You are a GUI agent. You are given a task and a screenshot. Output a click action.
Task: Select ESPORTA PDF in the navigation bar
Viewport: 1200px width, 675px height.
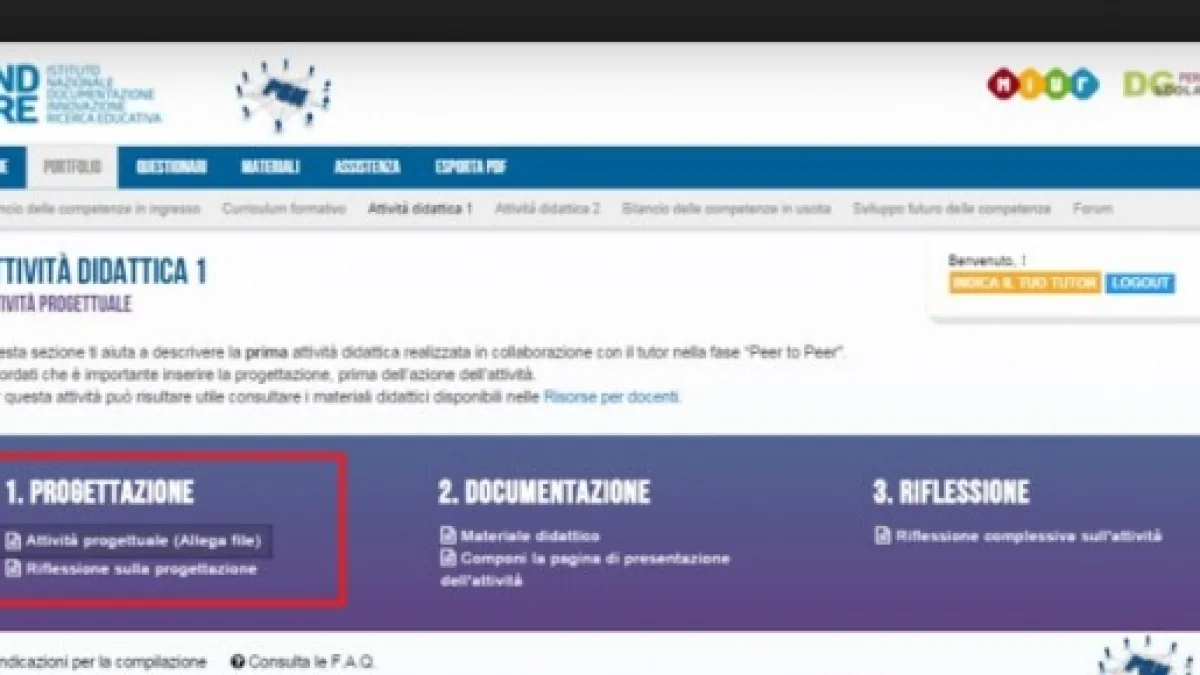470,167
